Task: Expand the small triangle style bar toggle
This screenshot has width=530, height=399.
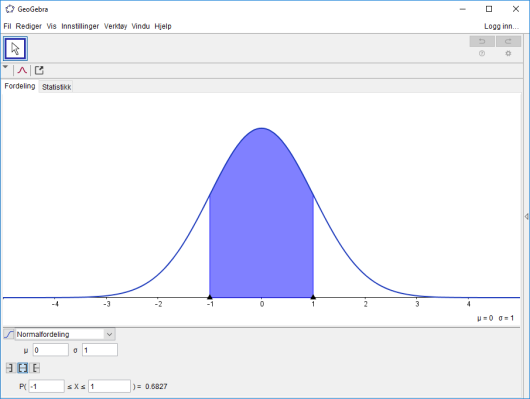Action: click(5, 67)
